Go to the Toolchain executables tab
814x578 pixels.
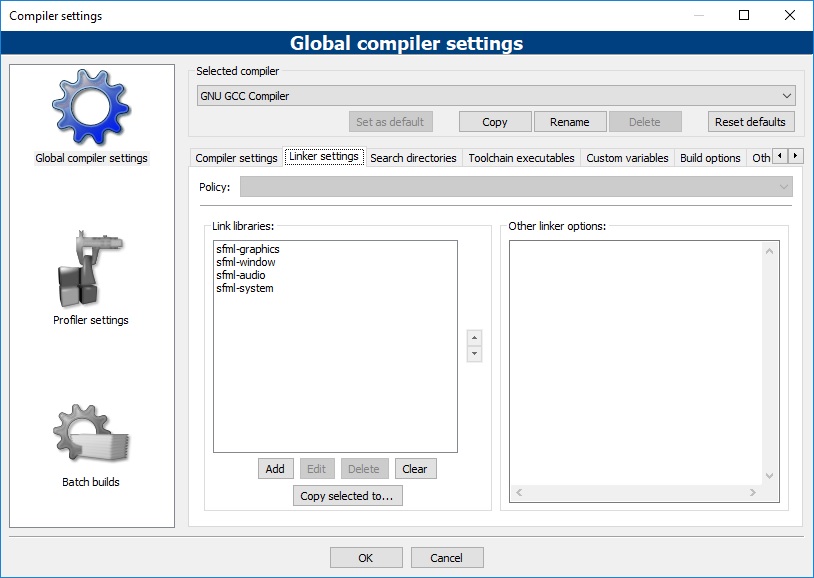(521, 158)
